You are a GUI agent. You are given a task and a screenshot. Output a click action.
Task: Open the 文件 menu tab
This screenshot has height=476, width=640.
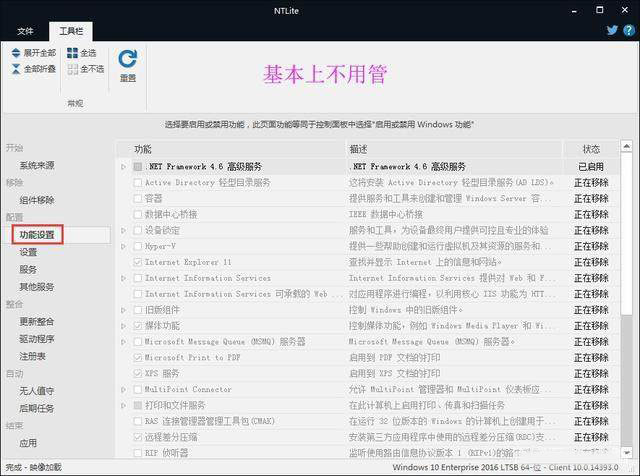[25, 31]
